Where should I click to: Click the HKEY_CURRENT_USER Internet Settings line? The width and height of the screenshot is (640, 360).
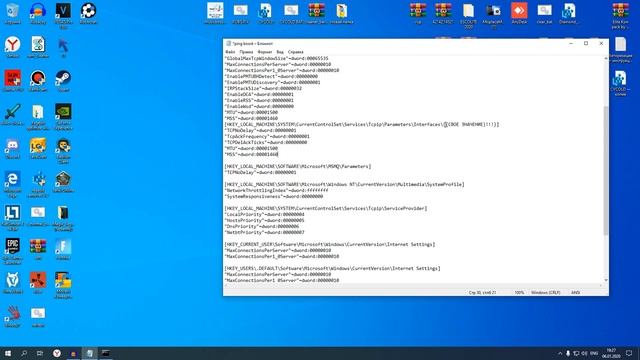(329, 244)
